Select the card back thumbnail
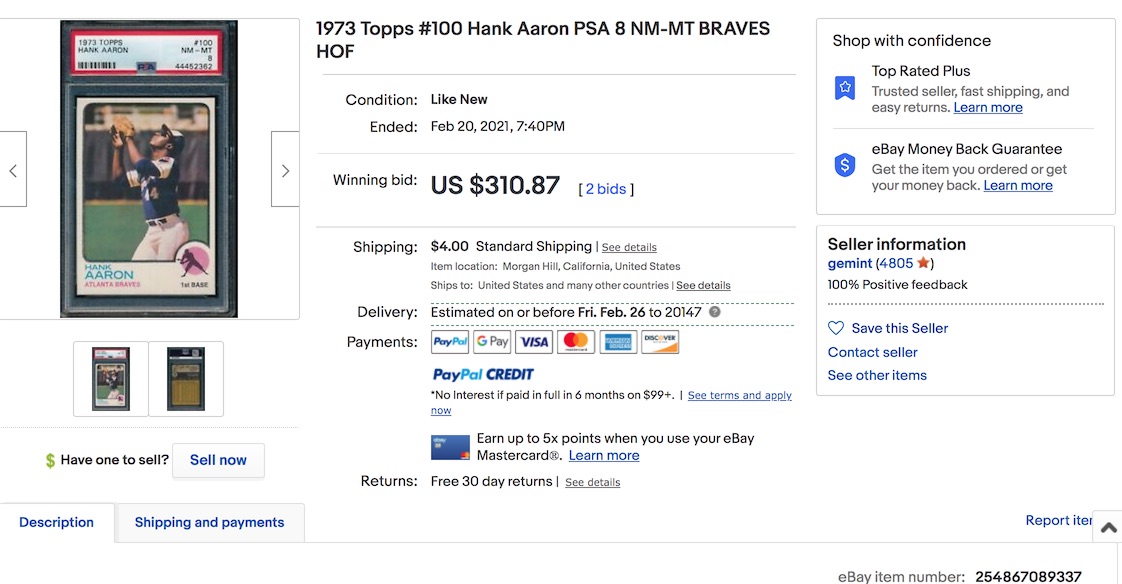Screen dimensions: 1122x584 click(x=186, y=378)
